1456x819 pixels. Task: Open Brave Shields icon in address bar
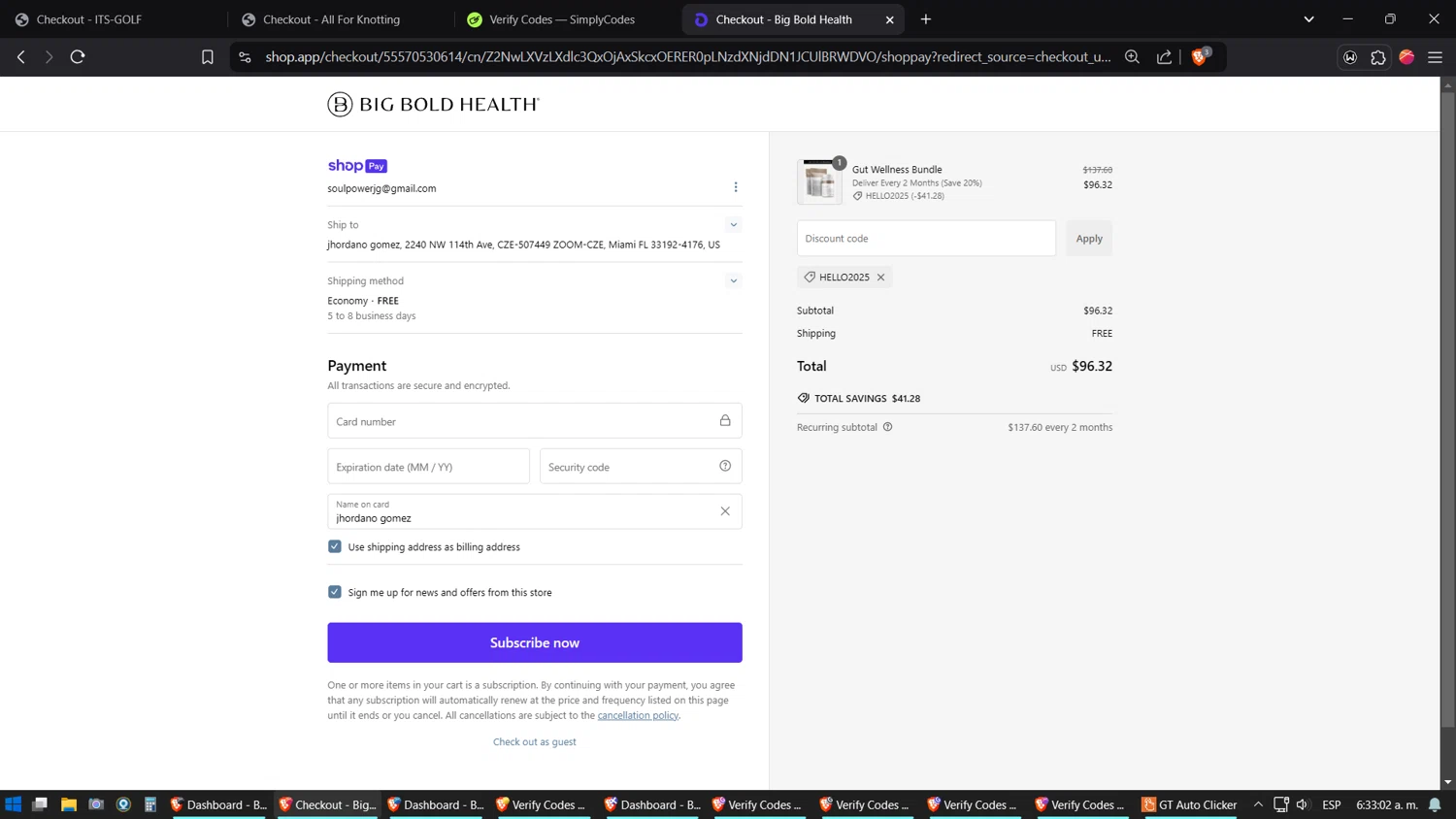tap(1200, 57)
